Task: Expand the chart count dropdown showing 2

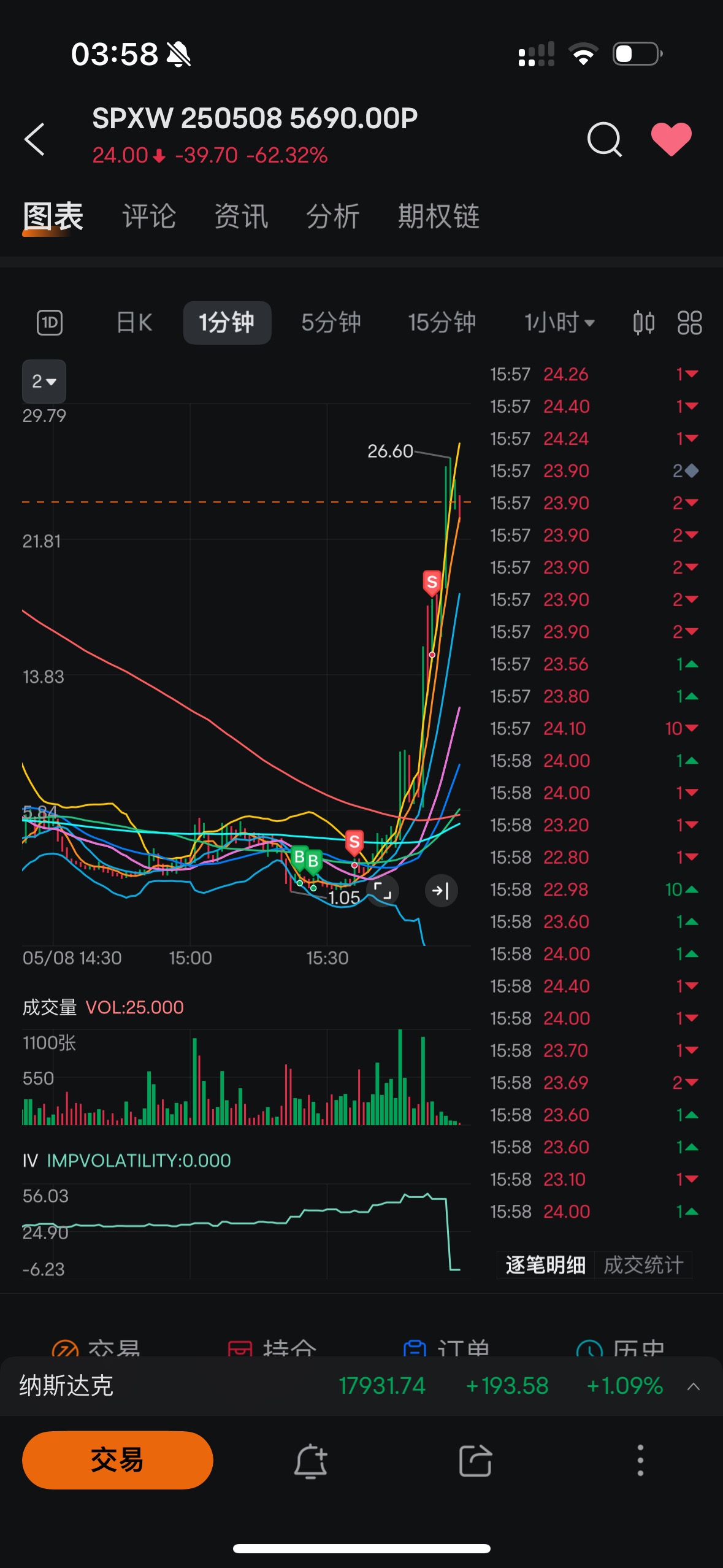Action: [44, 382]
